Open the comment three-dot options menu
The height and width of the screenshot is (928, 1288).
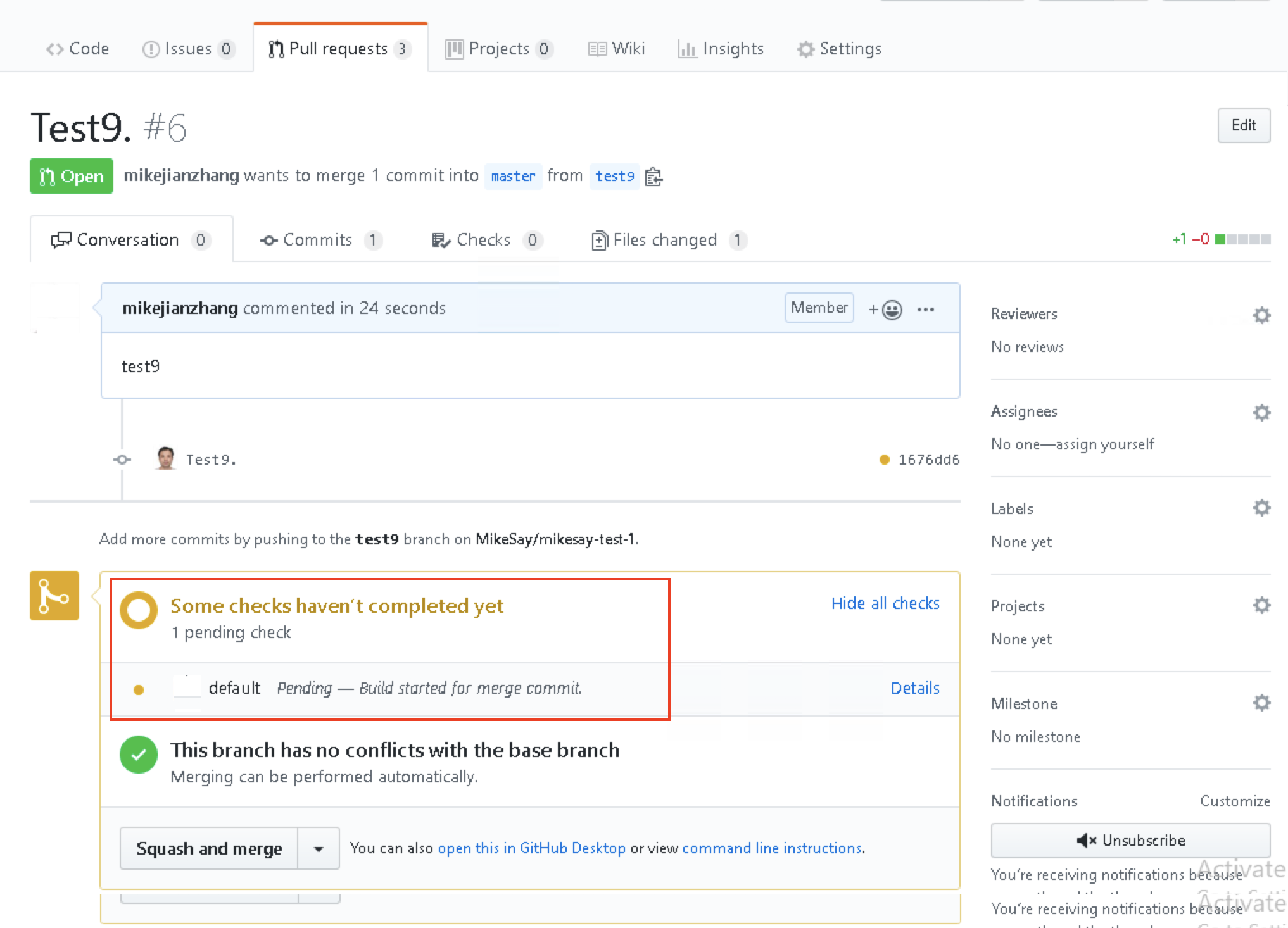(925, 309)
